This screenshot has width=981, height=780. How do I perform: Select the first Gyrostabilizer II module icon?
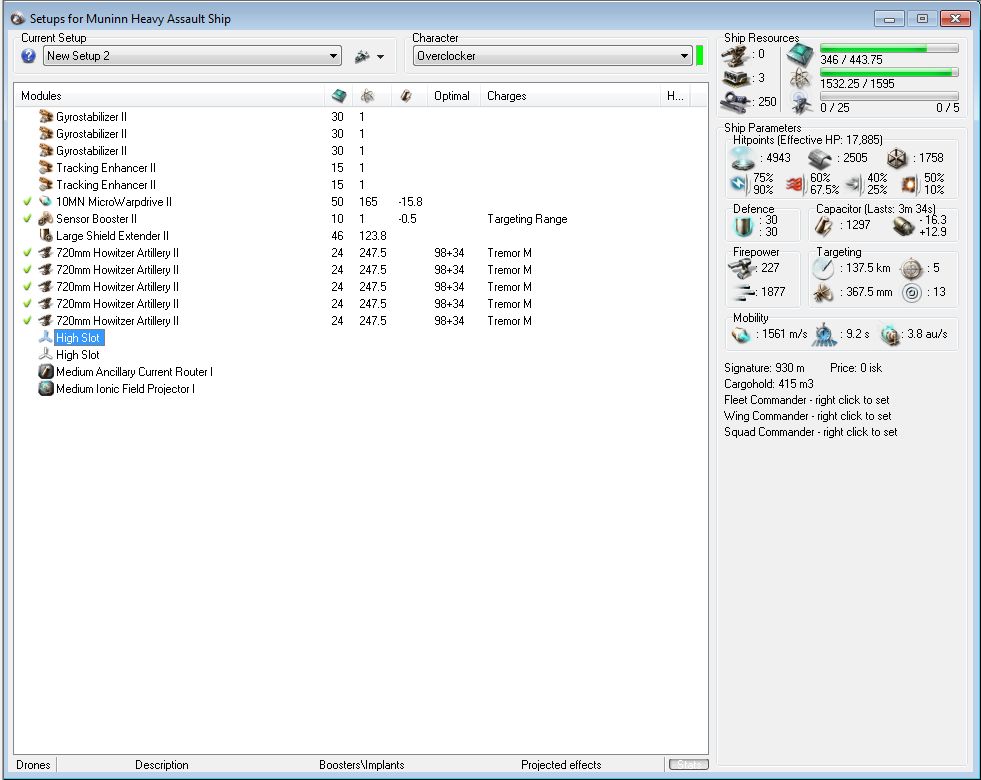[46, 116]
